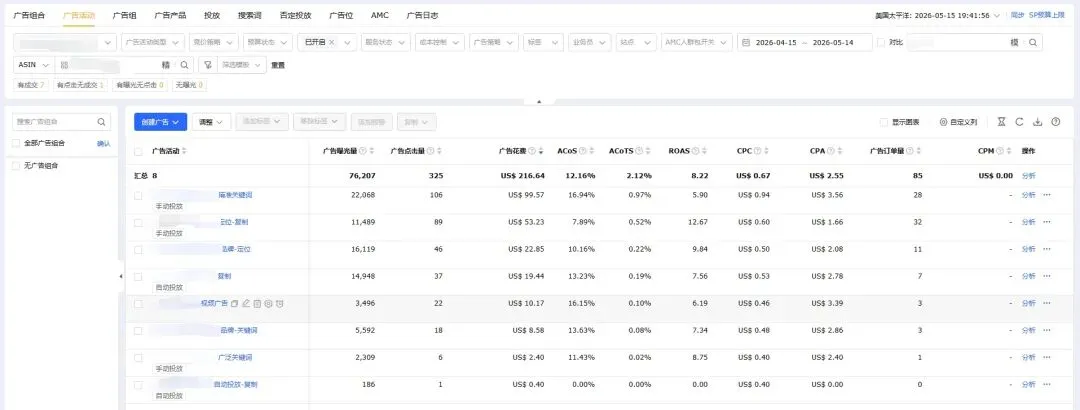The width and height of the screenshot is (1080, 410).
Task: Click the filter funnel icon next to 筛选模板
Action: click(207, 65)
